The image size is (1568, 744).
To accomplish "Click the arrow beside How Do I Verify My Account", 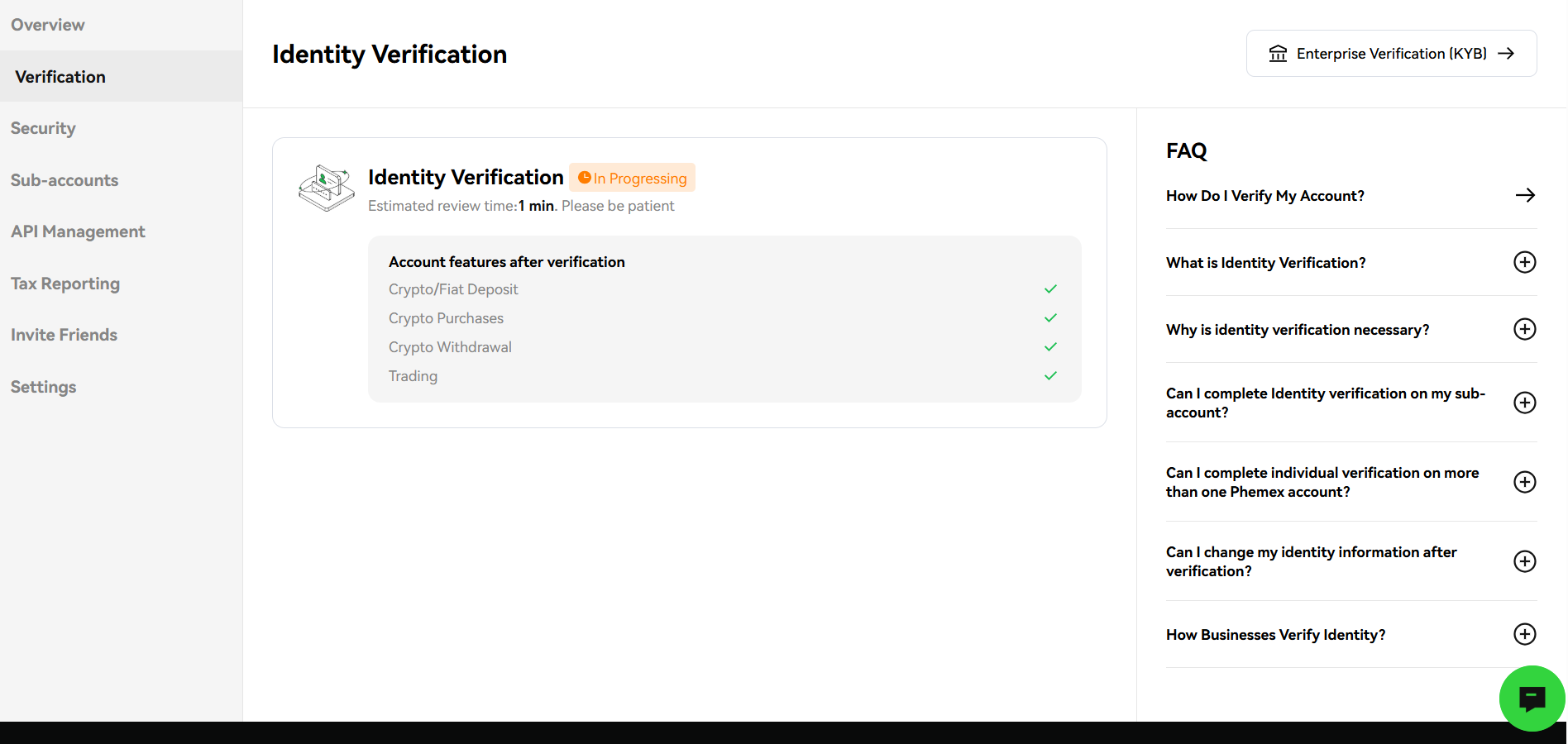I will point(1525,195).
